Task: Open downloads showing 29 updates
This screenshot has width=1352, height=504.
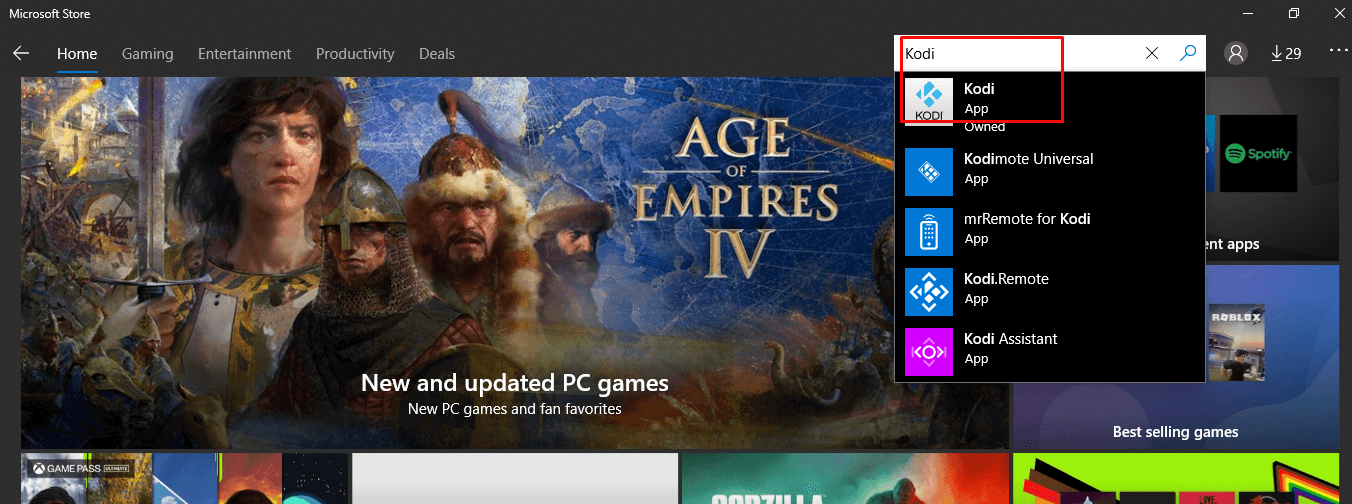Action: [x=1286, y=53]
